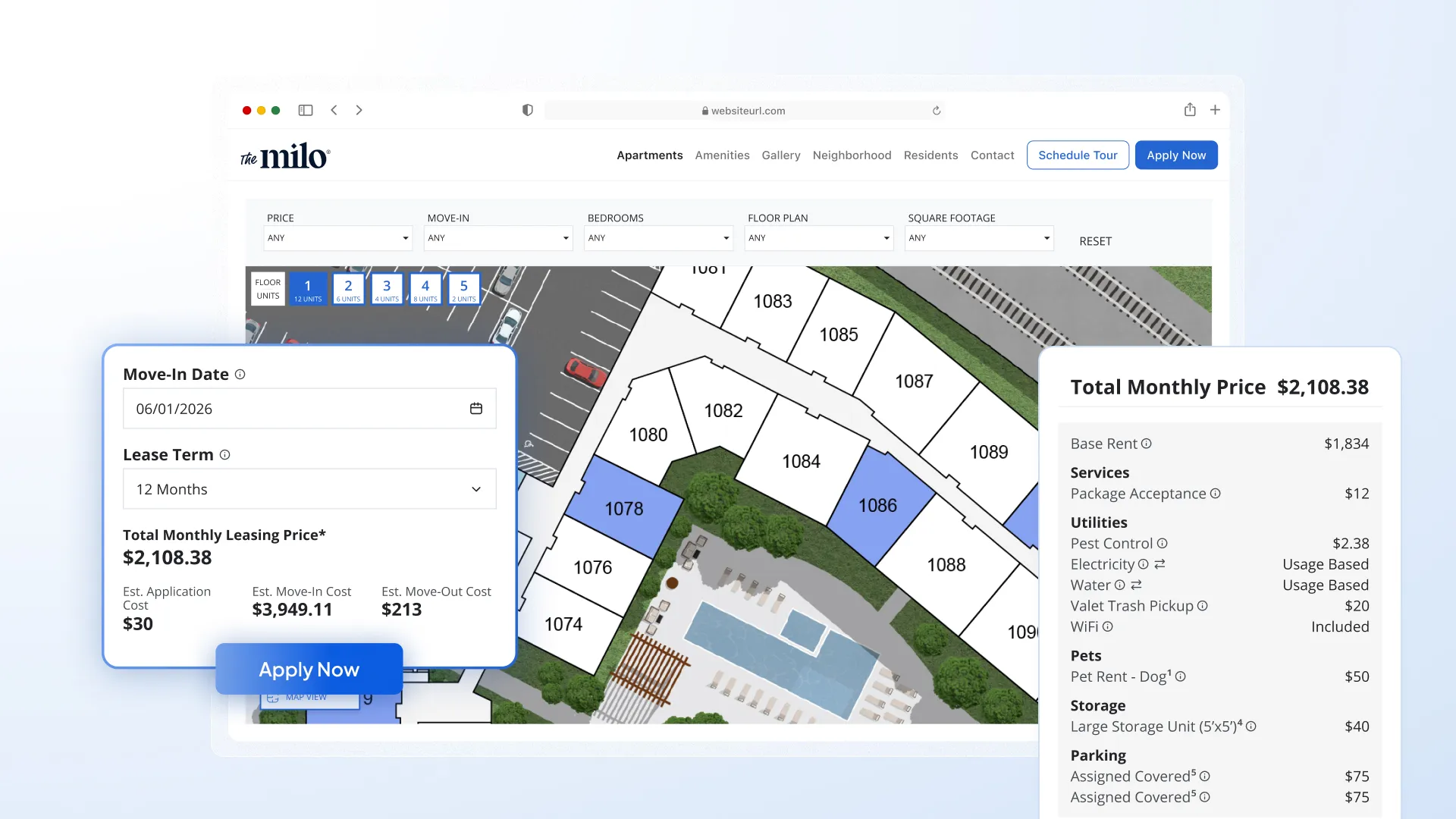The width and height of the screenshot is (1456, 819).
Task: Click the calendar icon in Move-In Date field
Action: coord(475,409)
